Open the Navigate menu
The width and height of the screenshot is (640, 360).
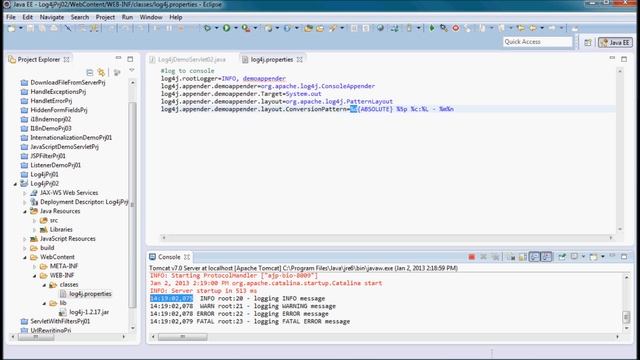(52, 17)
